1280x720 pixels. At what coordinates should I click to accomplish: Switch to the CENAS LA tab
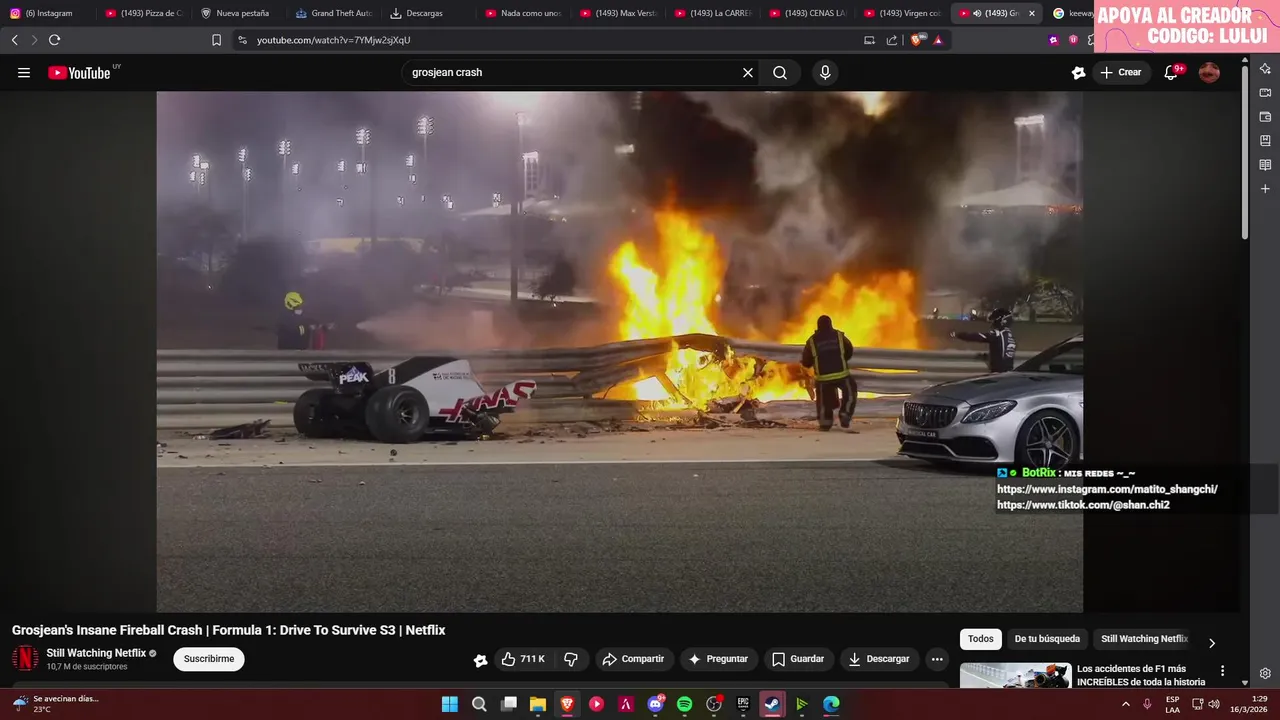click(x=809, y=13)
